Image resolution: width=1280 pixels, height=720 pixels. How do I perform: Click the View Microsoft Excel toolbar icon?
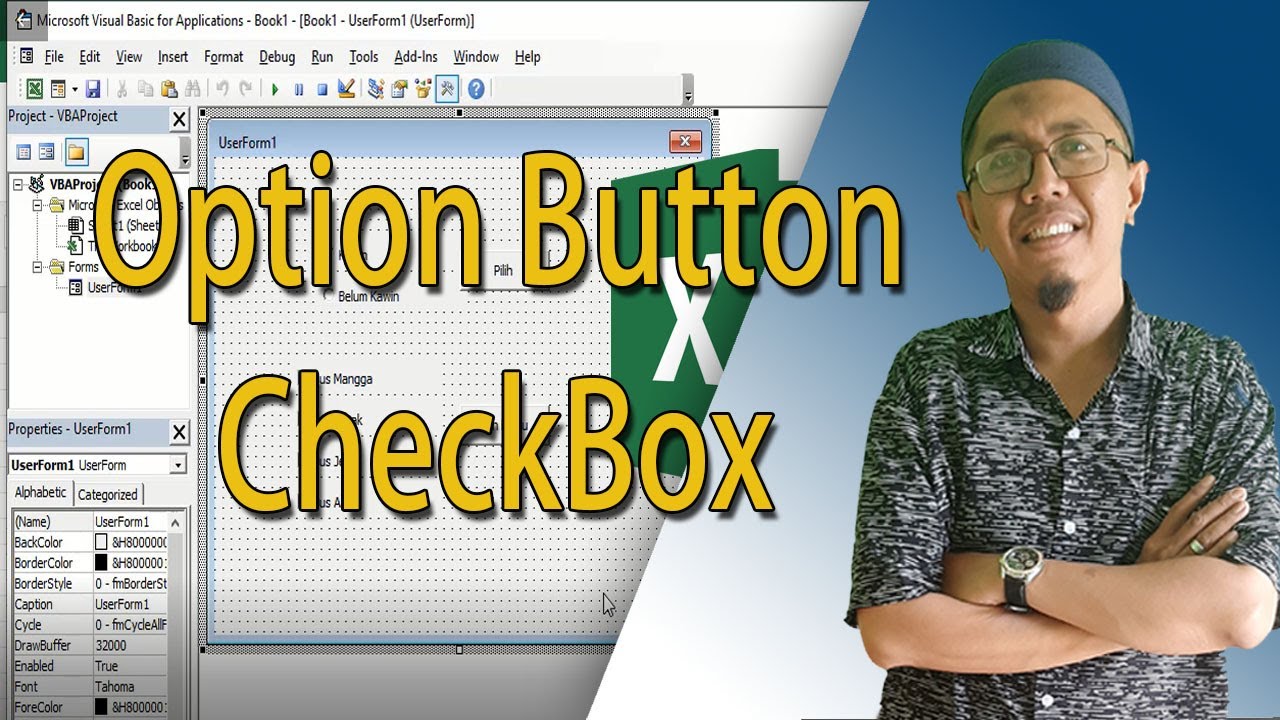(34, 89)
